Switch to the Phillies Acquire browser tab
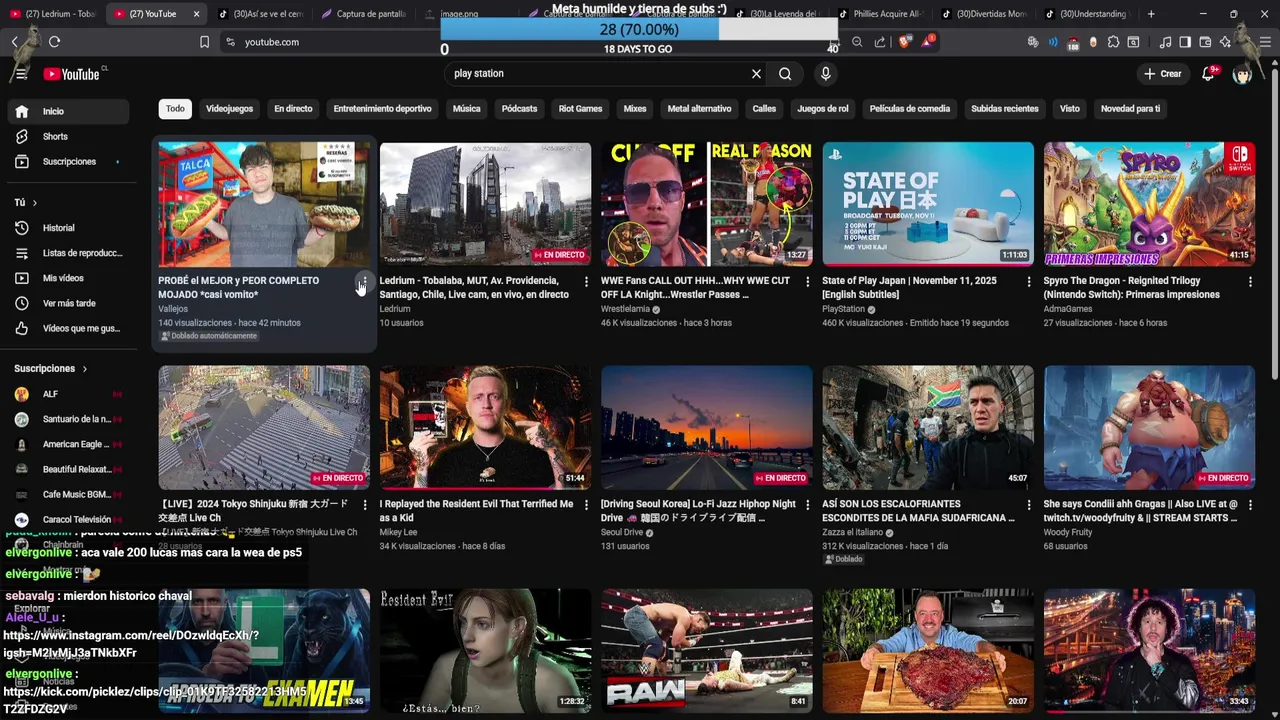The image size is (1280, 720). pyautogui.click(x=882, y=14)
